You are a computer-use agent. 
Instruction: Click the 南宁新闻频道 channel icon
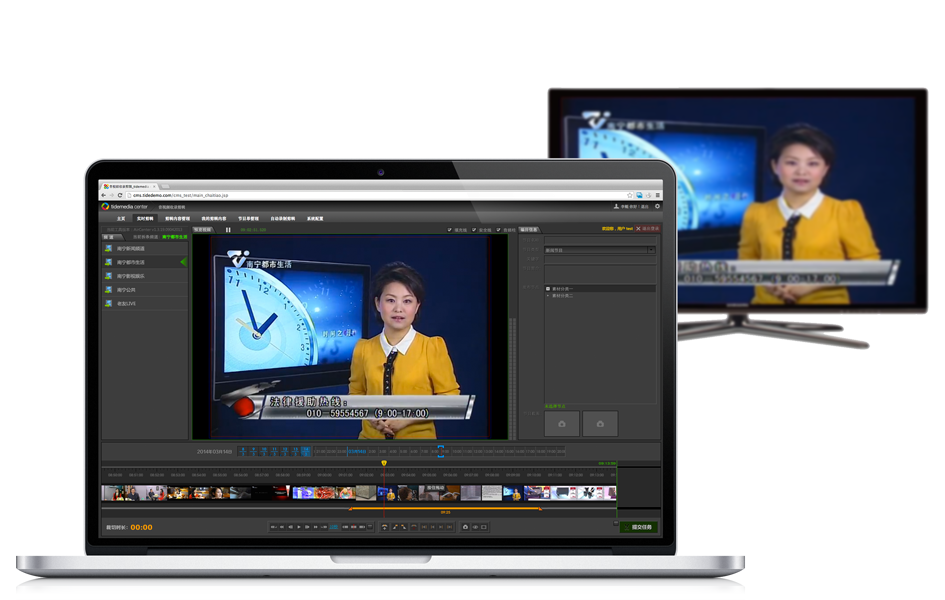click(108, 248)
